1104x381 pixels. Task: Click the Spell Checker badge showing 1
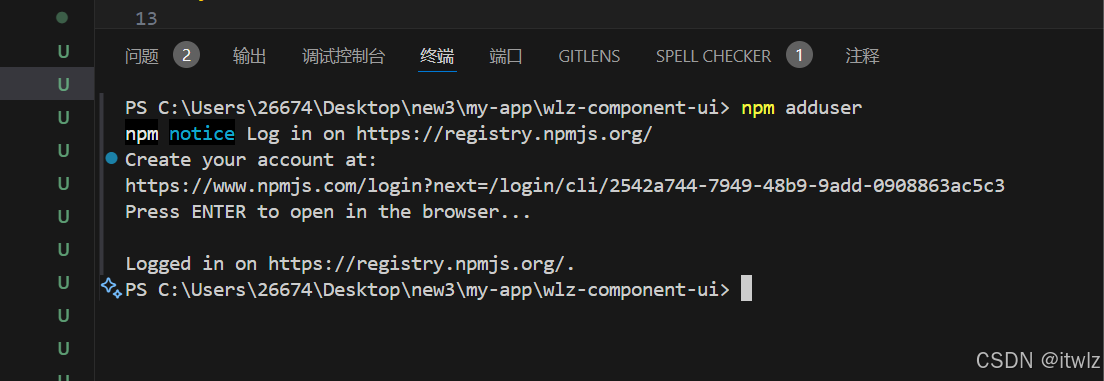[x=799, y=56]
